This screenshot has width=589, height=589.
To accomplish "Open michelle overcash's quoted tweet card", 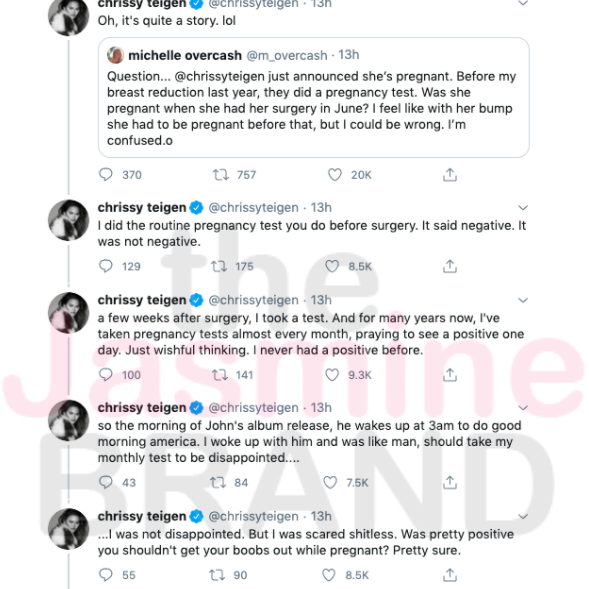I will coord(314,97).
